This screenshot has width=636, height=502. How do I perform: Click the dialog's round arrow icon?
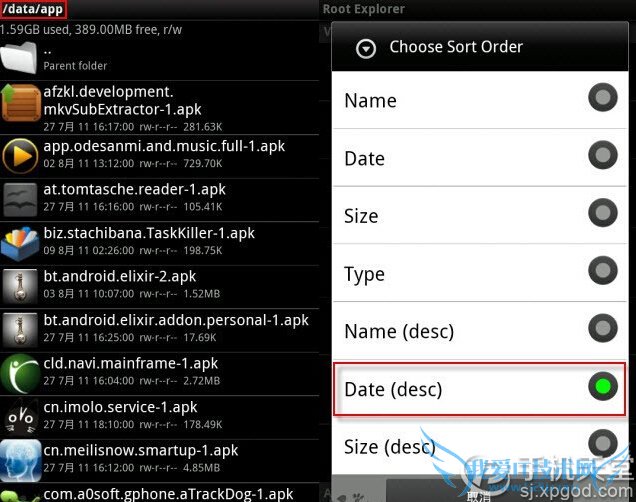point(366,49)
